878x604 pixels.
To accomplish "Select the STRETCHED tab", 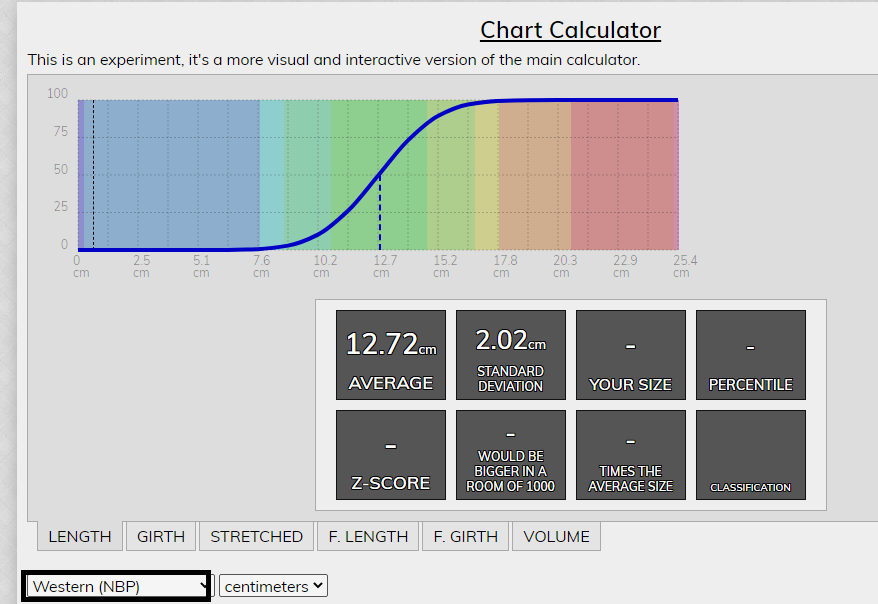I will point(256,536).
